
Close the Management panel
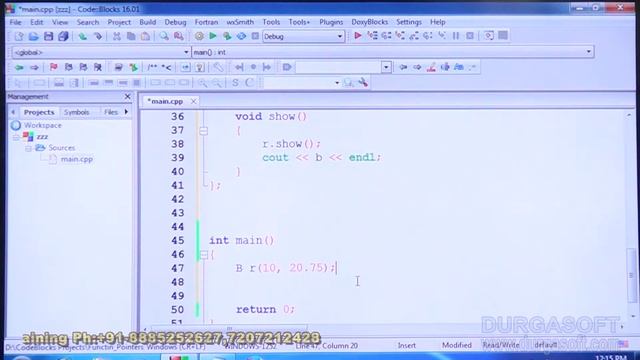coord(127,97)
